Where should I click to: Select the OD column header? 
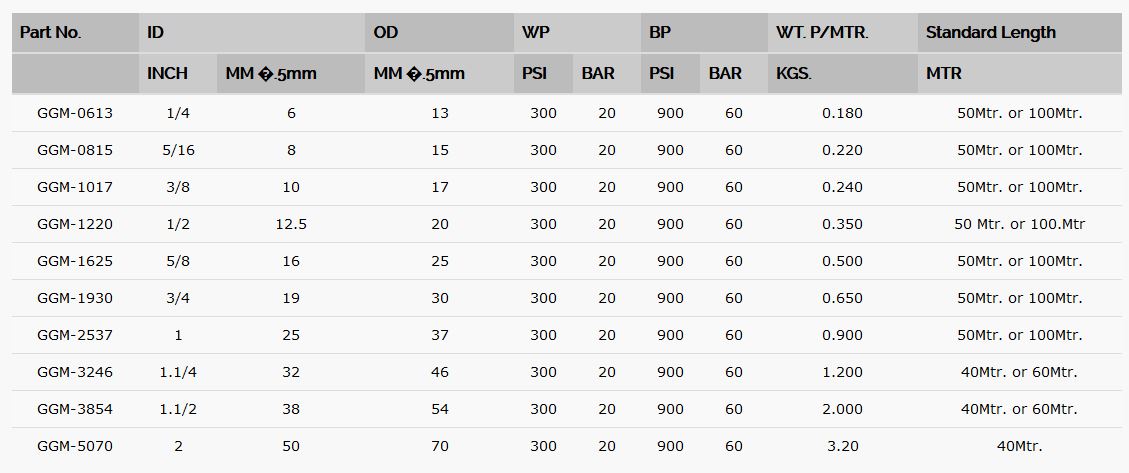[386, 32]
